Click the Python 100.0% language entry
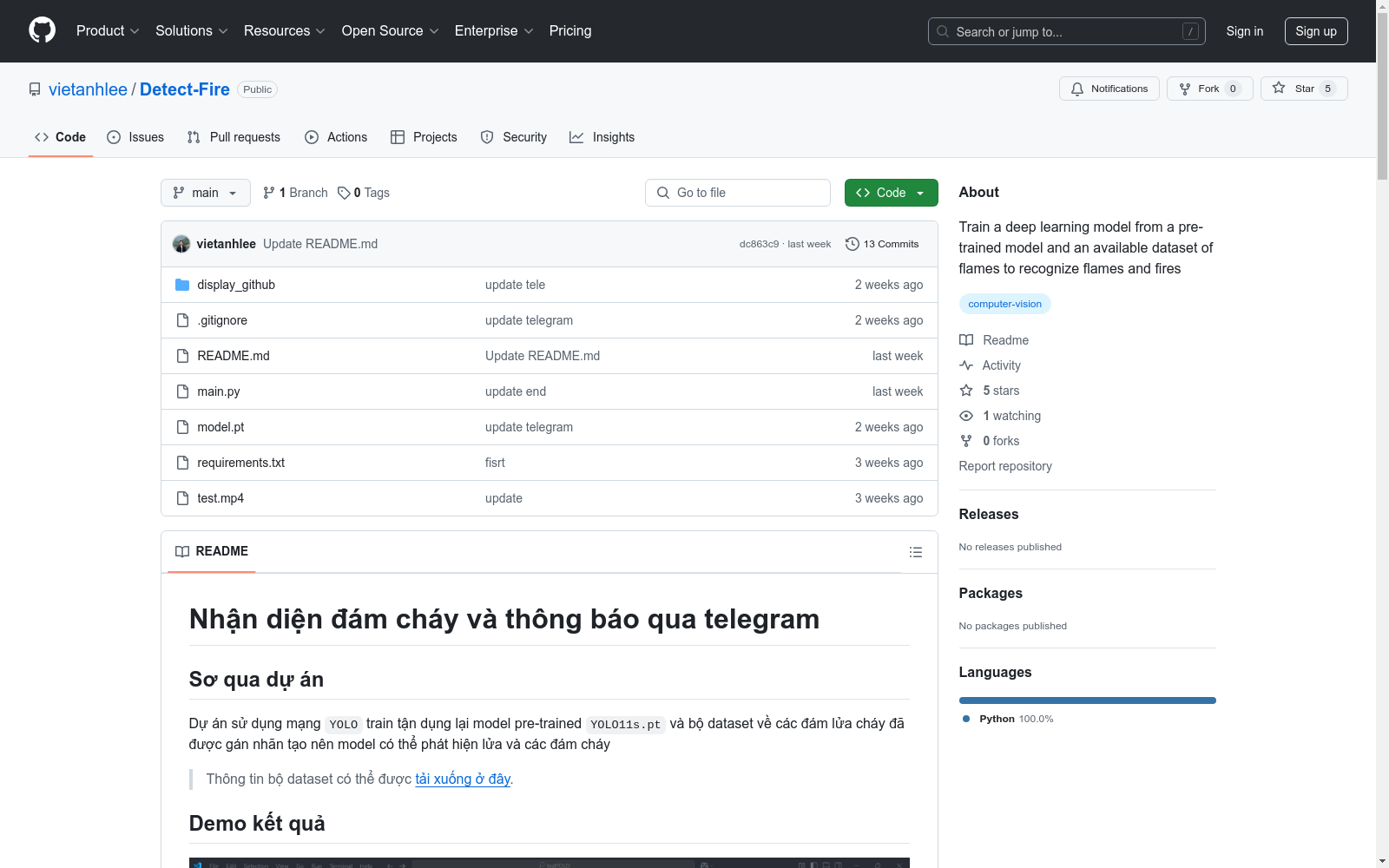 point(1008,719)
